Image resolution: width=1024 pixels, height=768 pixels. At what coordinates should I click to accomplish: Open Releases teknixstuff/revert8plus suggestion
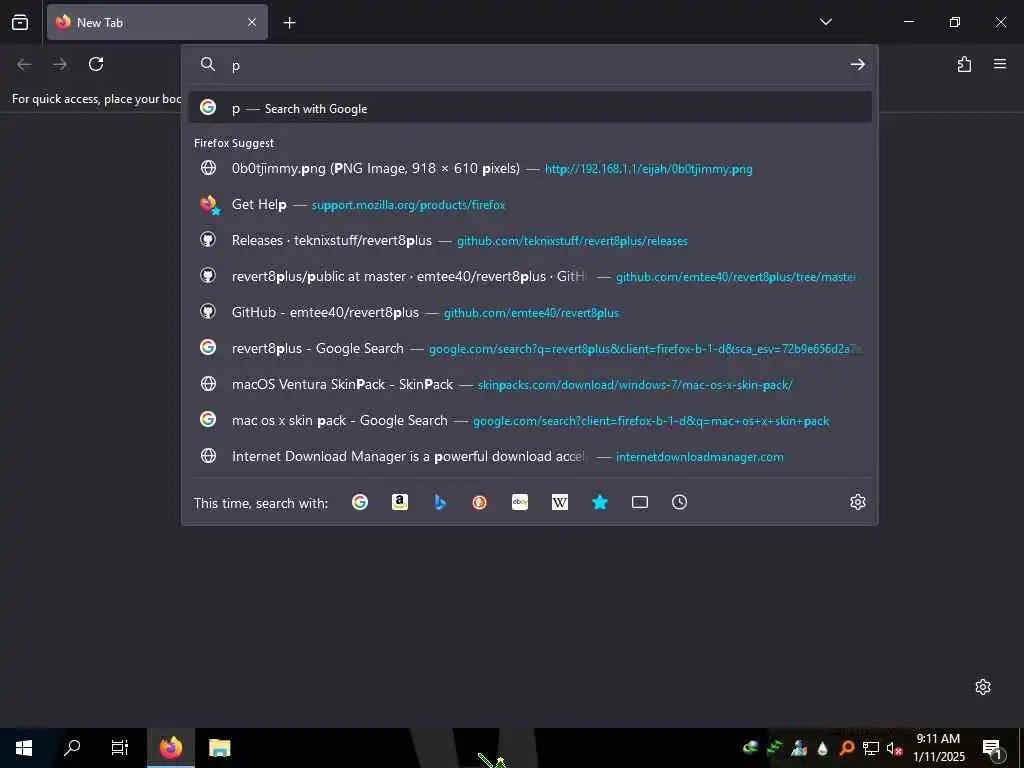[530, 240]
